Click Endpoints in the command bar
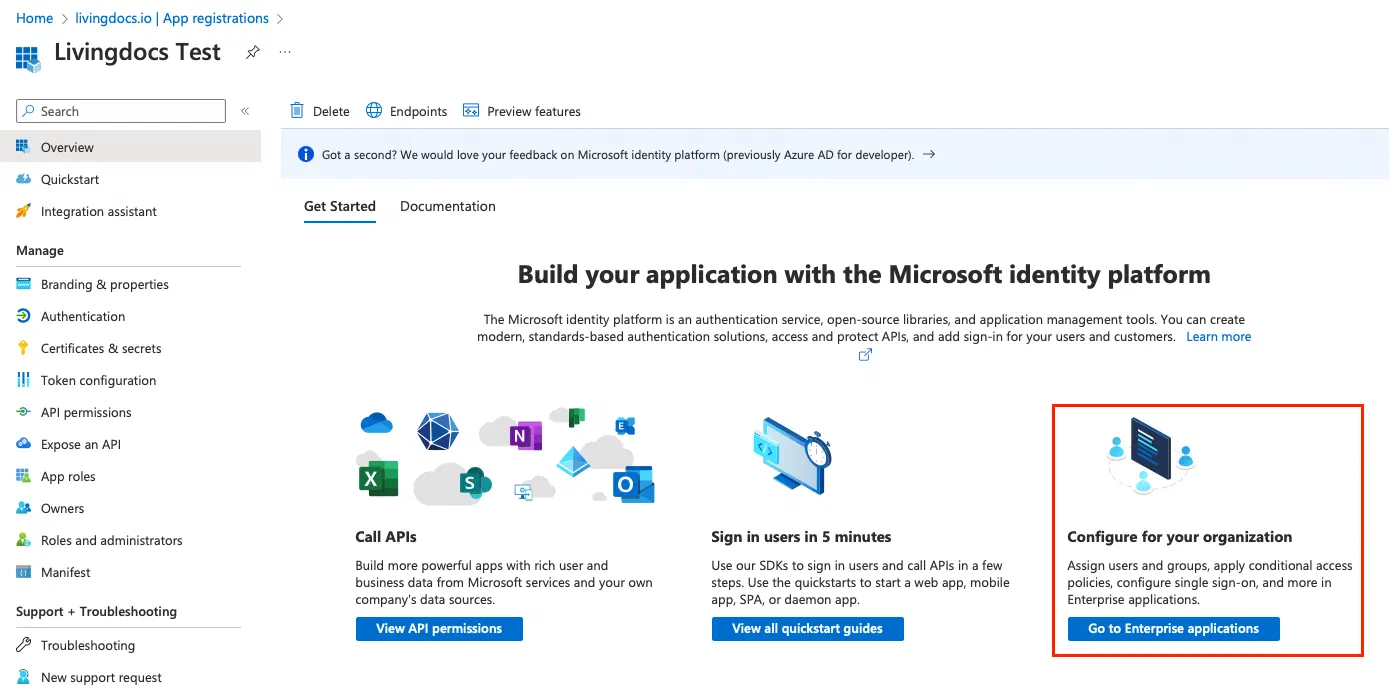The height and width of the screenshot is (694, 1389). click(x=407, y=111)
